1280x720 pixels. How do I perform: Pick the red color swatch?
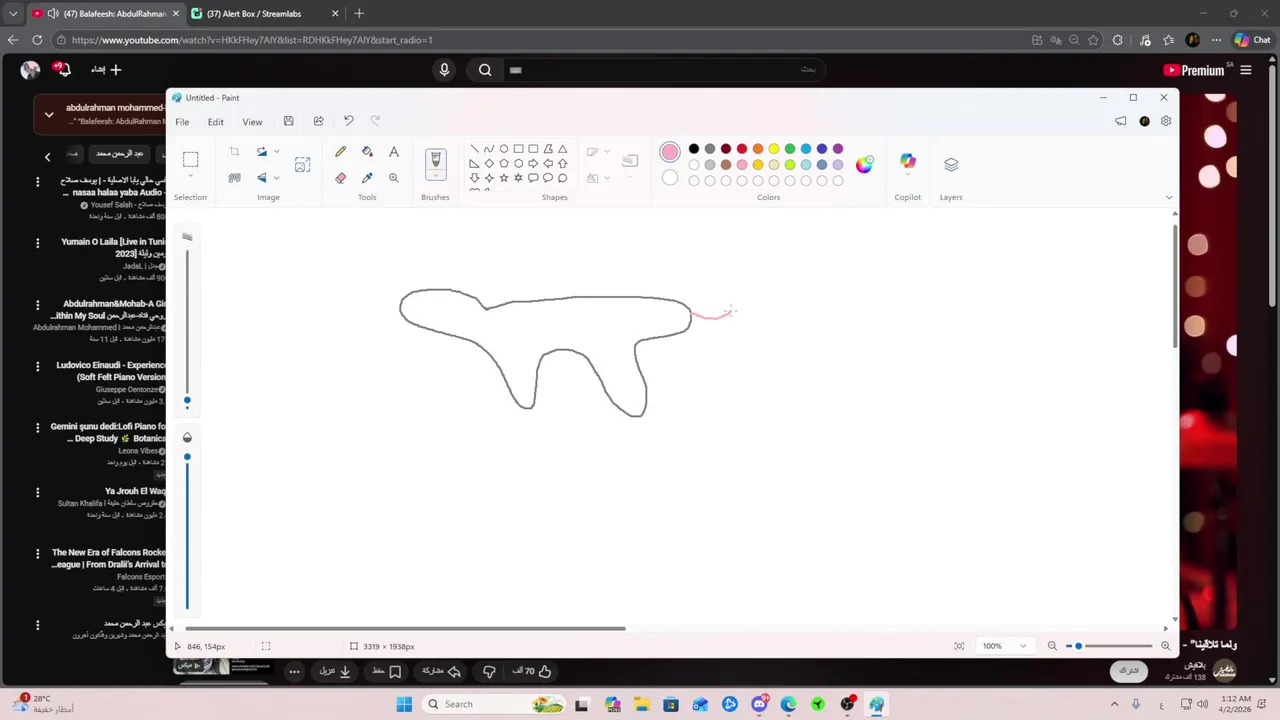742,149
